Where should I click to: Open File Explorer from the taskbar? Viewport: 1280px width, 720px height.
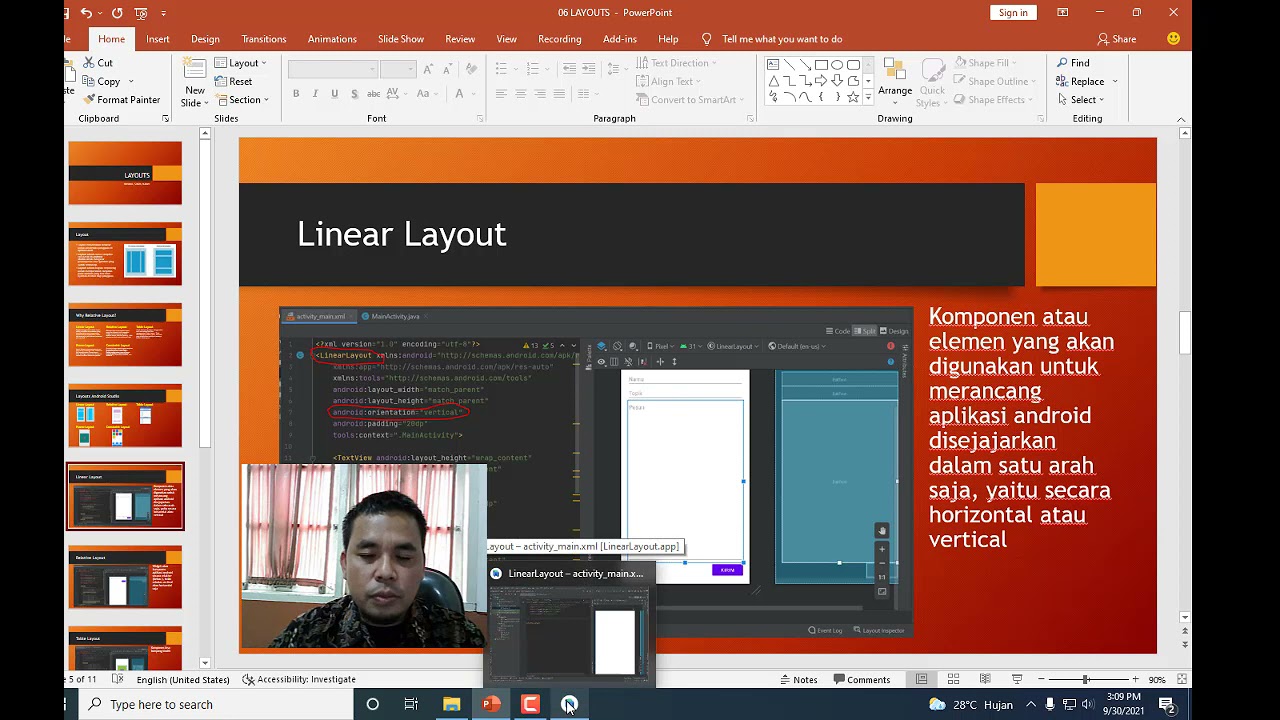click(451, 704)
